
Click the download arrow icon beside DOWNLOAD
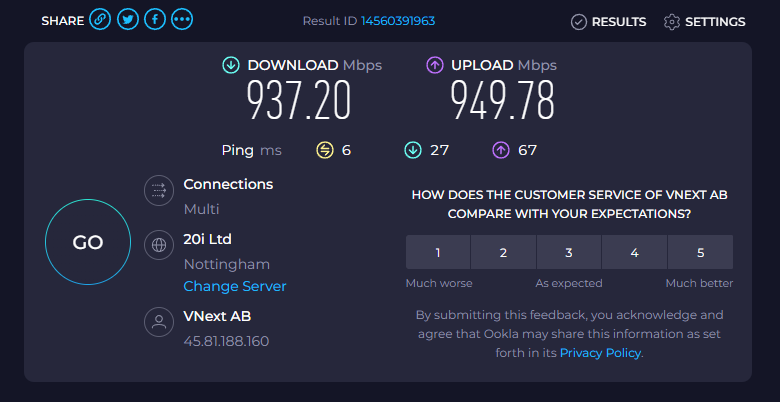click(231, 65)
